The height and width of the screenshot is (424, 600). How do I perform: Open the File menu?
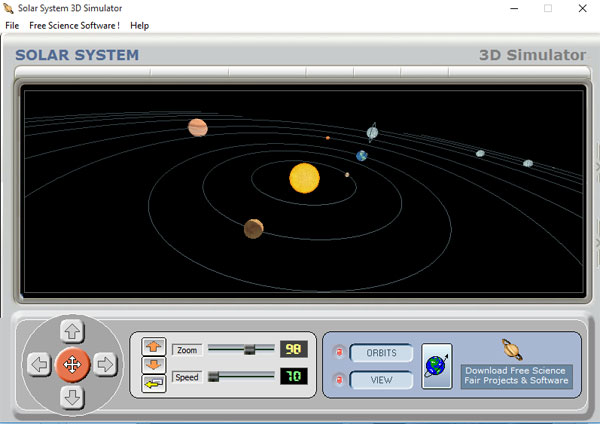coord(12,25)
